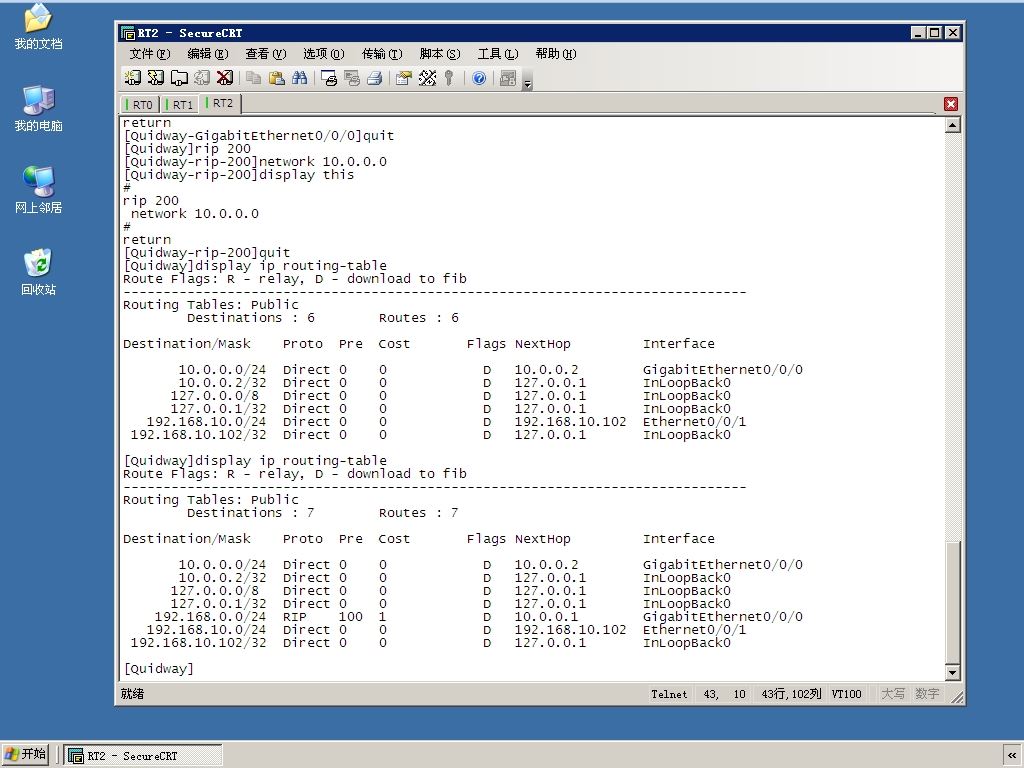Click the Copy toolbar icon
Image resolution: width=1024 pixels, height=768 pixels.
[253, 78]
